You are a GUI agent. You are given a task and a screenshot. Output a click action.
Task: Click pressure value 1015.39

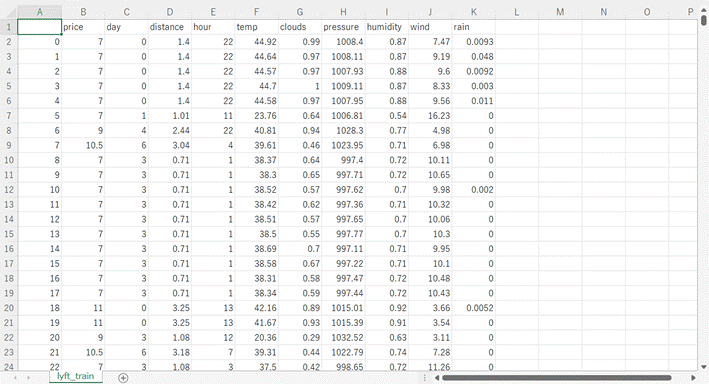[x=344, y=323]
